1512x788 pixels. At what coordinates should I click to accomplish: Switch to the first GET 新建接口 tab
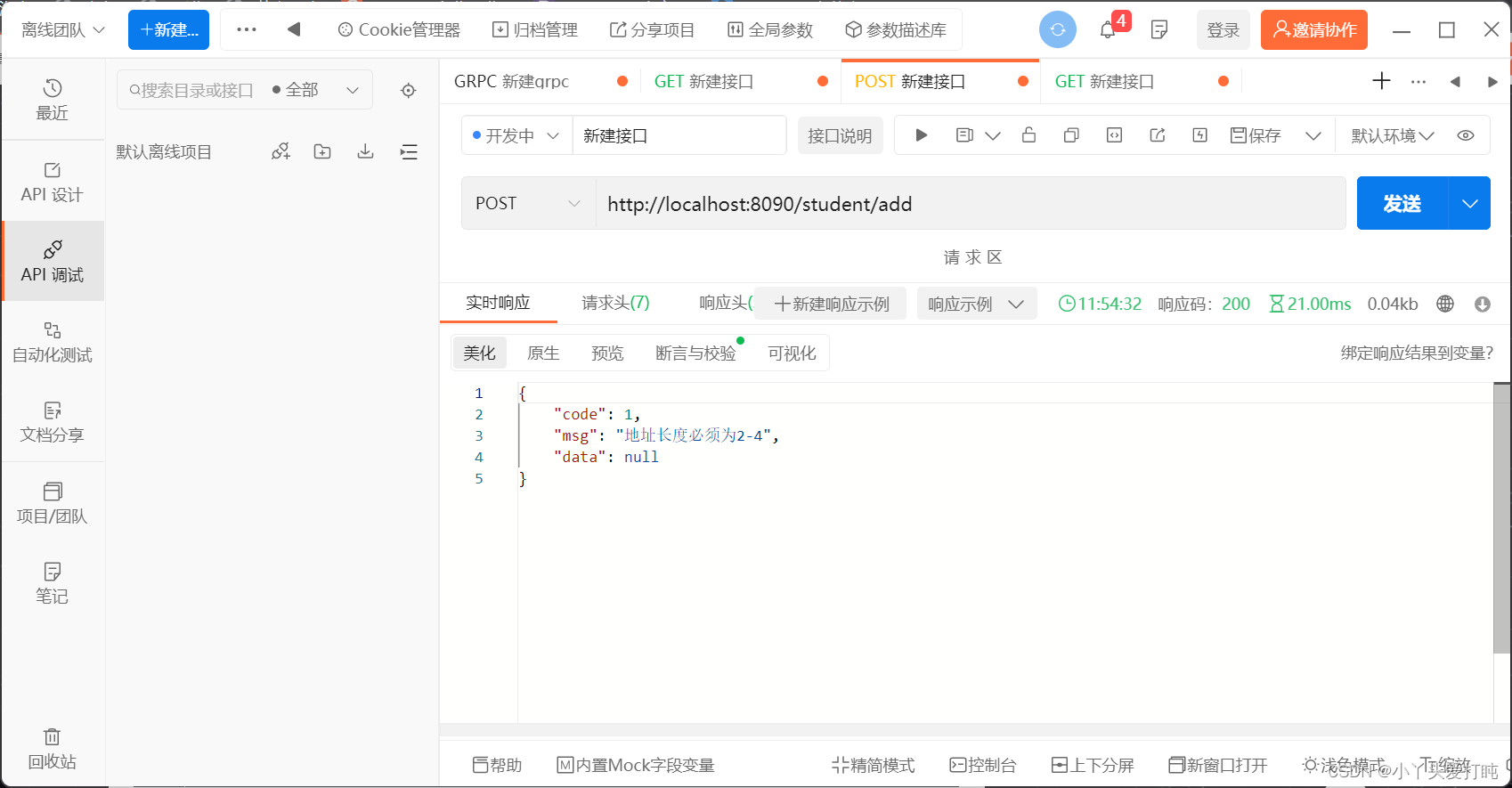(x=741, y=81)
